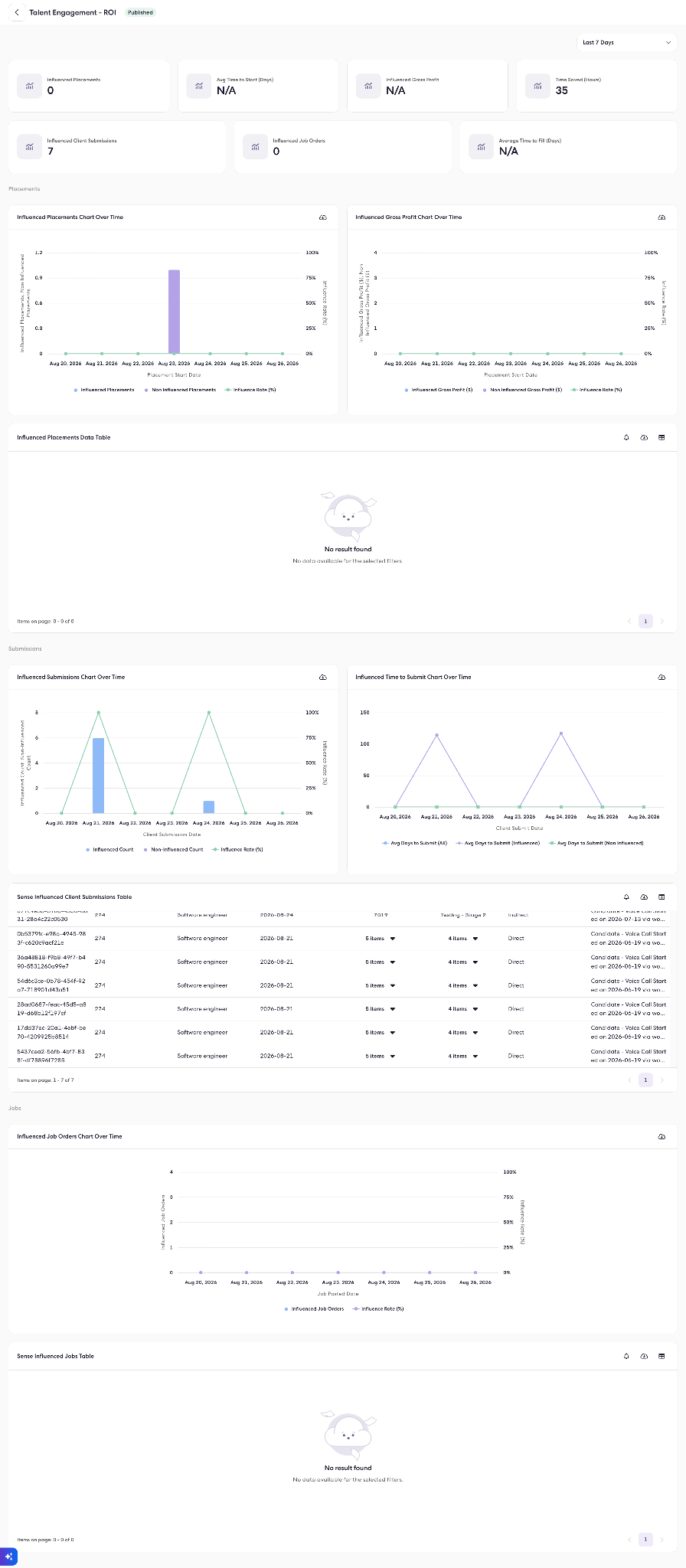Toggle Avg Days to Submit (Influenced) legend

498,843
